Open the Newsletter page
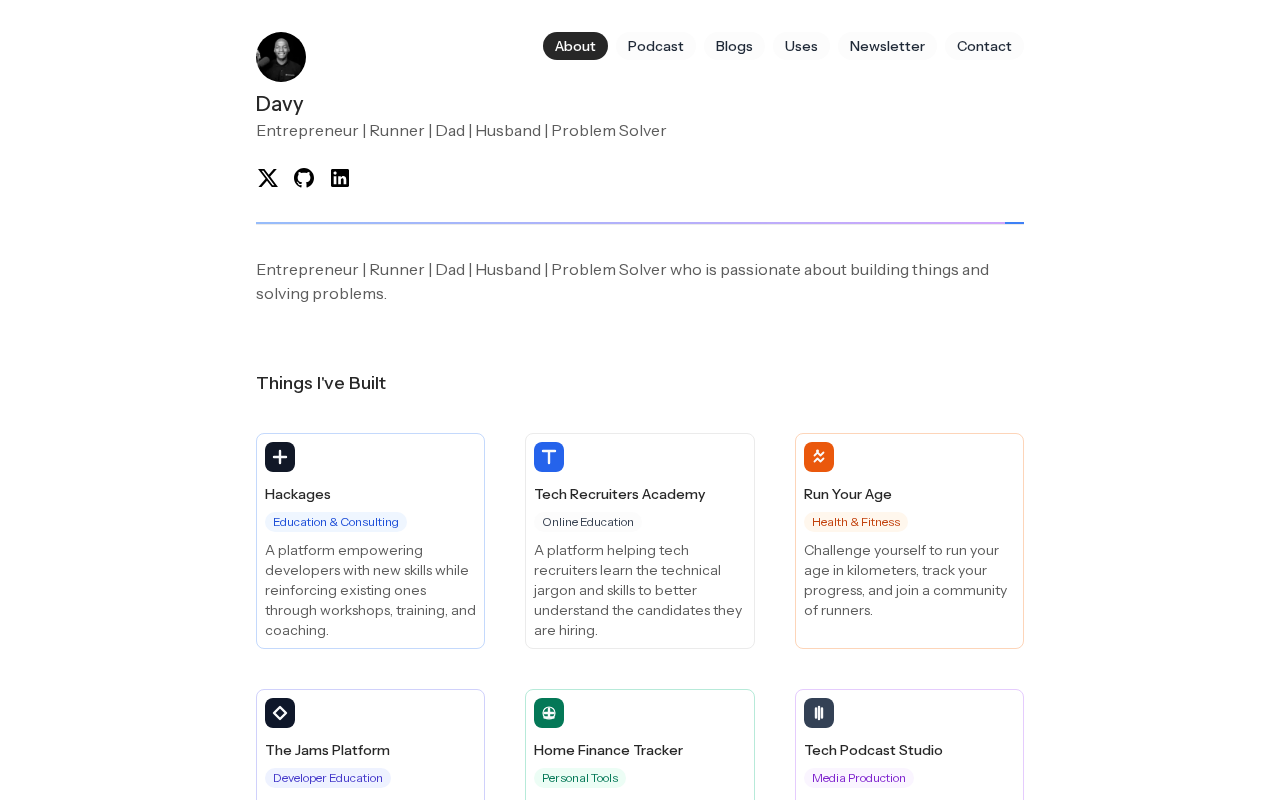Image resolution: width=1280 pixels, height=800 pixels. click(x=887, y=46)
